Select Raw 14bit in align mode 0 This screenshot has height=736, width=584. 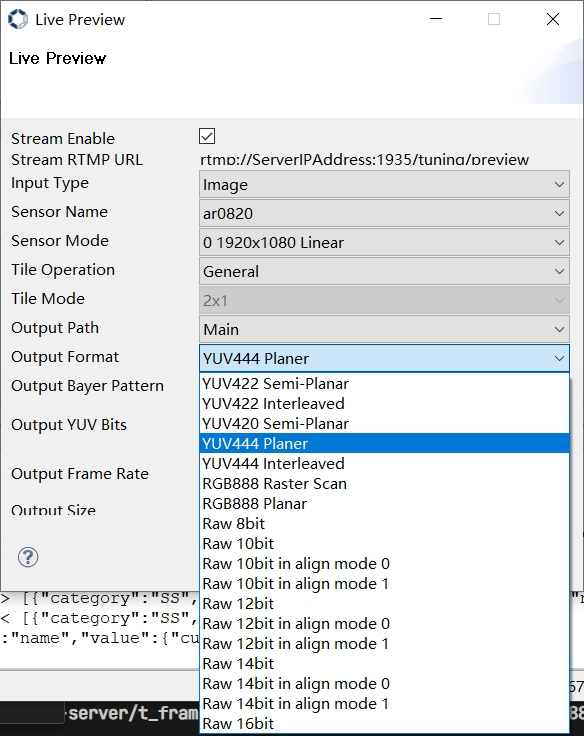tap(384, 684)
